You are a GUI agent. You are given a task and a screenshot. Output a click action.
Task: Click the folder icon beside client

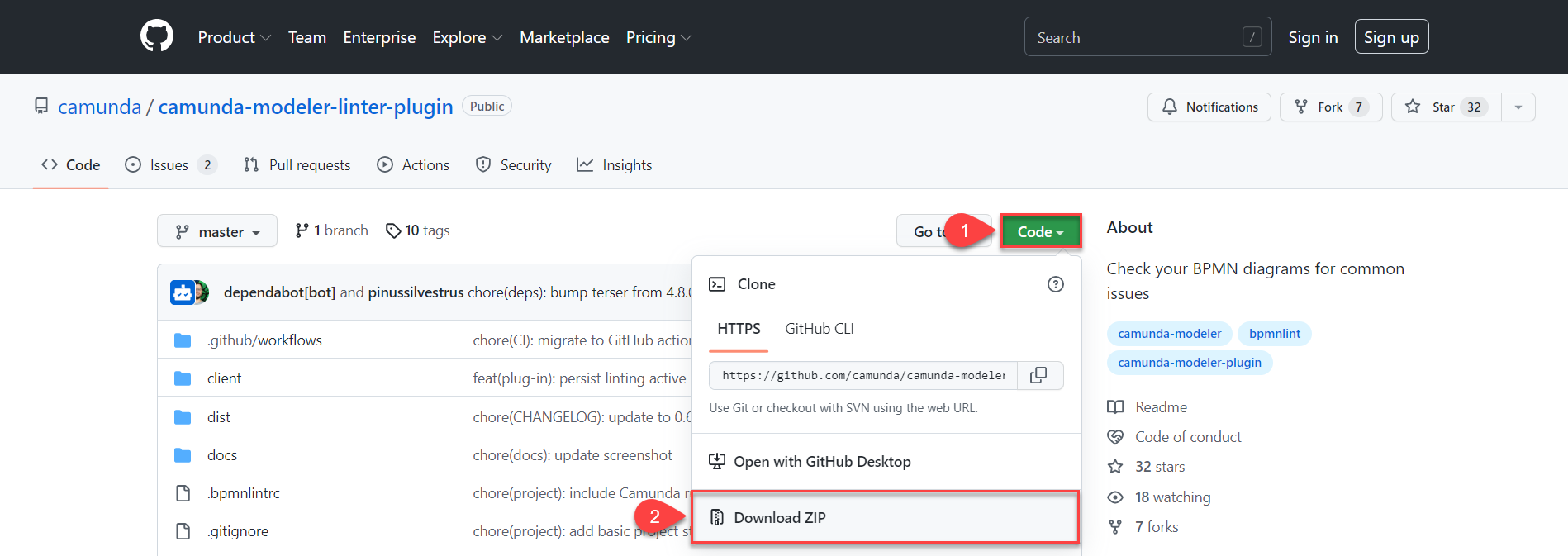tap(183, 378)
